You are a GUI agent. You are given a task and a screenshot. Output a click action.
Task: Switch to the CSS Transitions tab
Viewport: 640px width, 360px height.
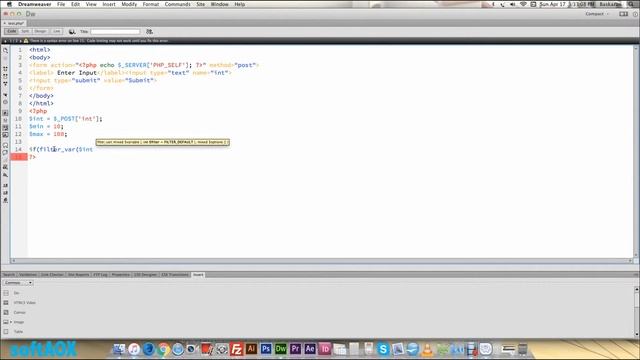click(x=175, y=275)
